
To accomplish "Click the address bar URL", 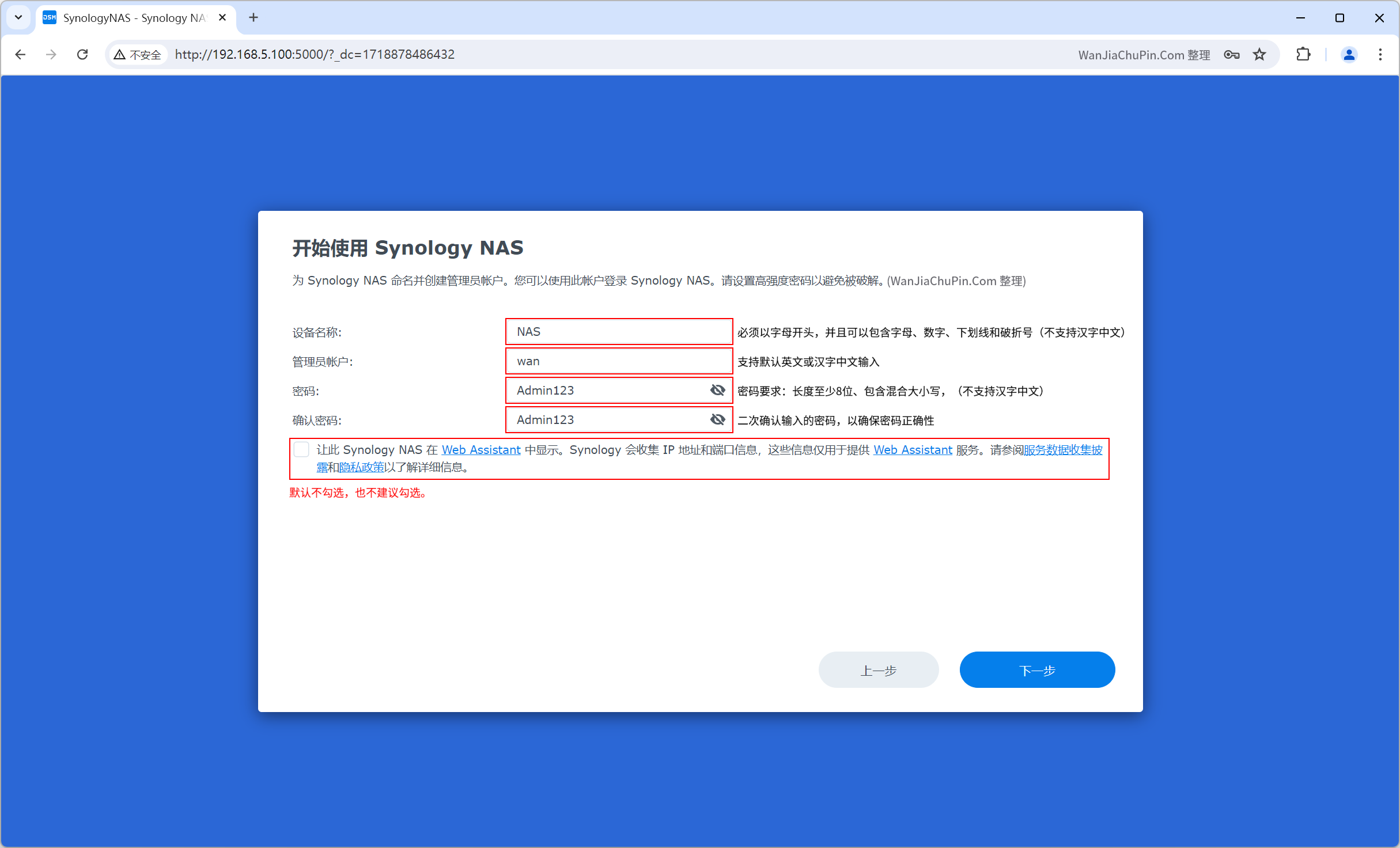I will [x=315, y=54].
